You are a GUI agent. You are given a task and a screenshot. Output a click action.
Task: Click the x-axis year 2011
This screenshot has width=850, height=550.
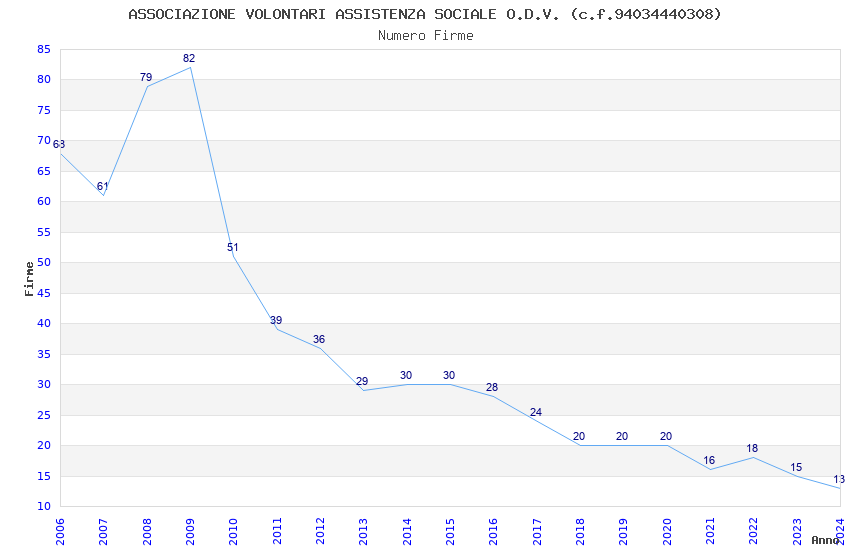276,532
